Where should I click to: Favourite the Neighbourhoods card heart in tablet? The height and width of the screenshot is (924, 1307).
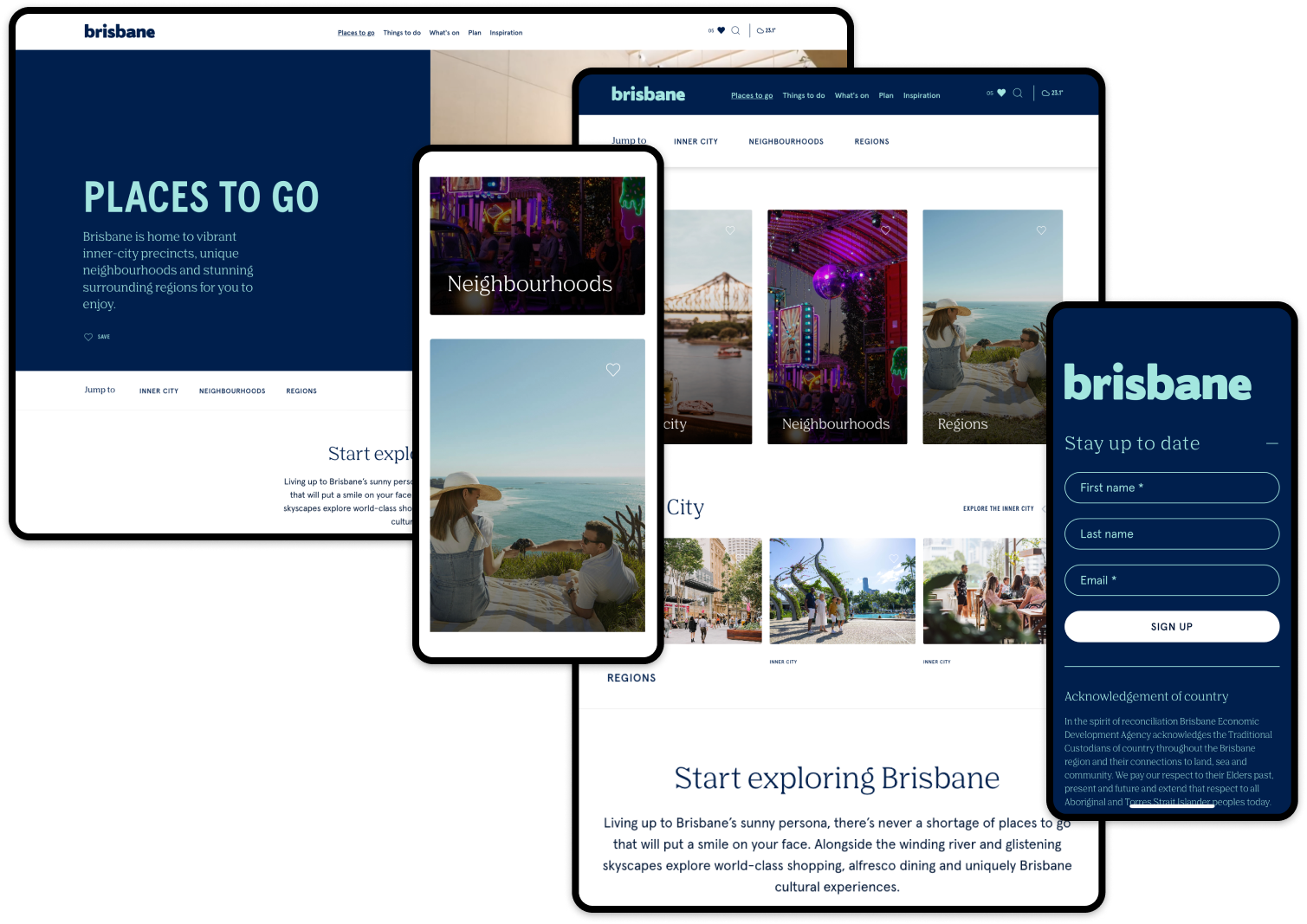click(885, 230)
